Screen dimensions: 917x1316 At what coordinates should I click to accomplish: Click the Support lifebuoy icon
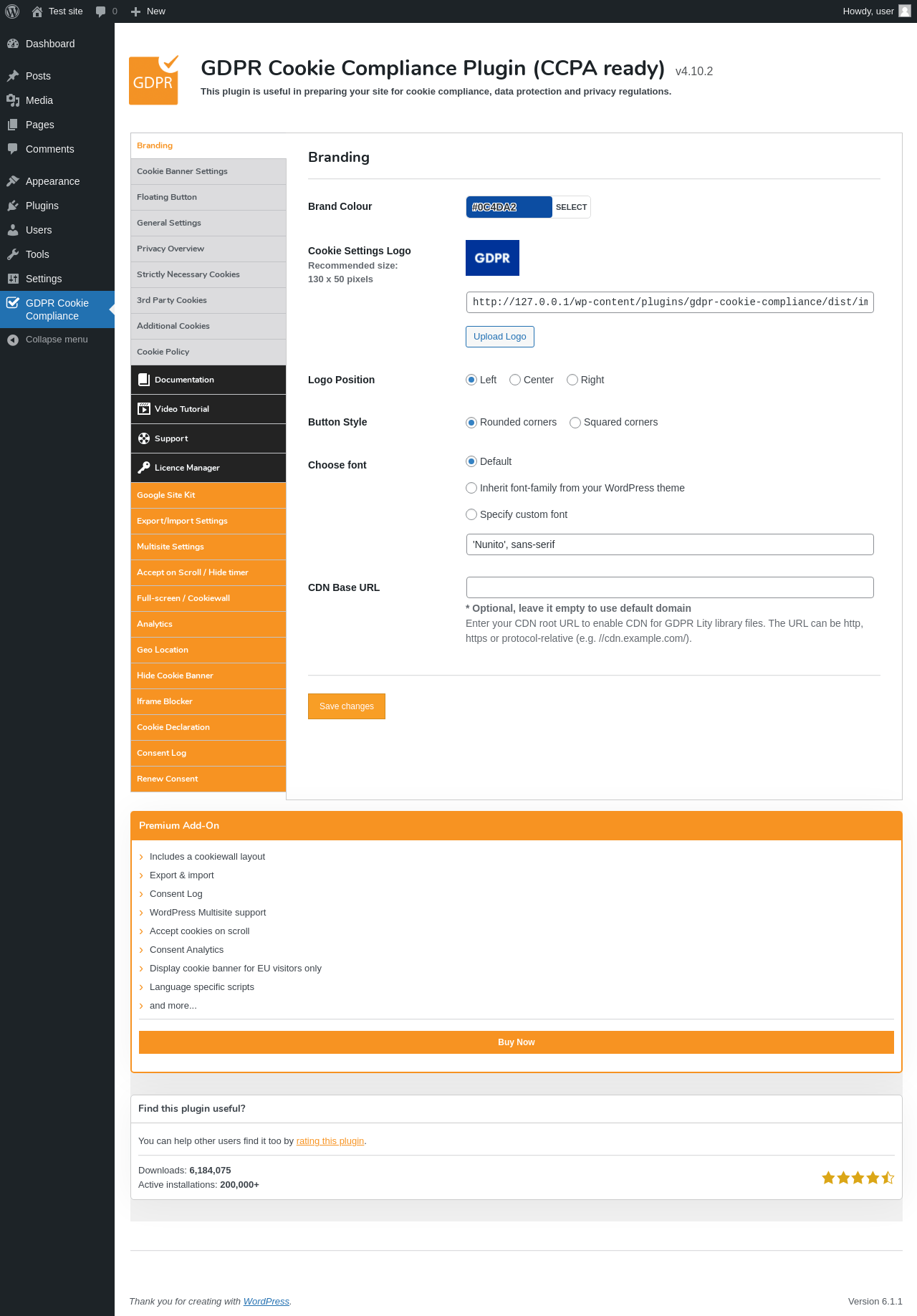pyautogui.click(x=144, y=438)
